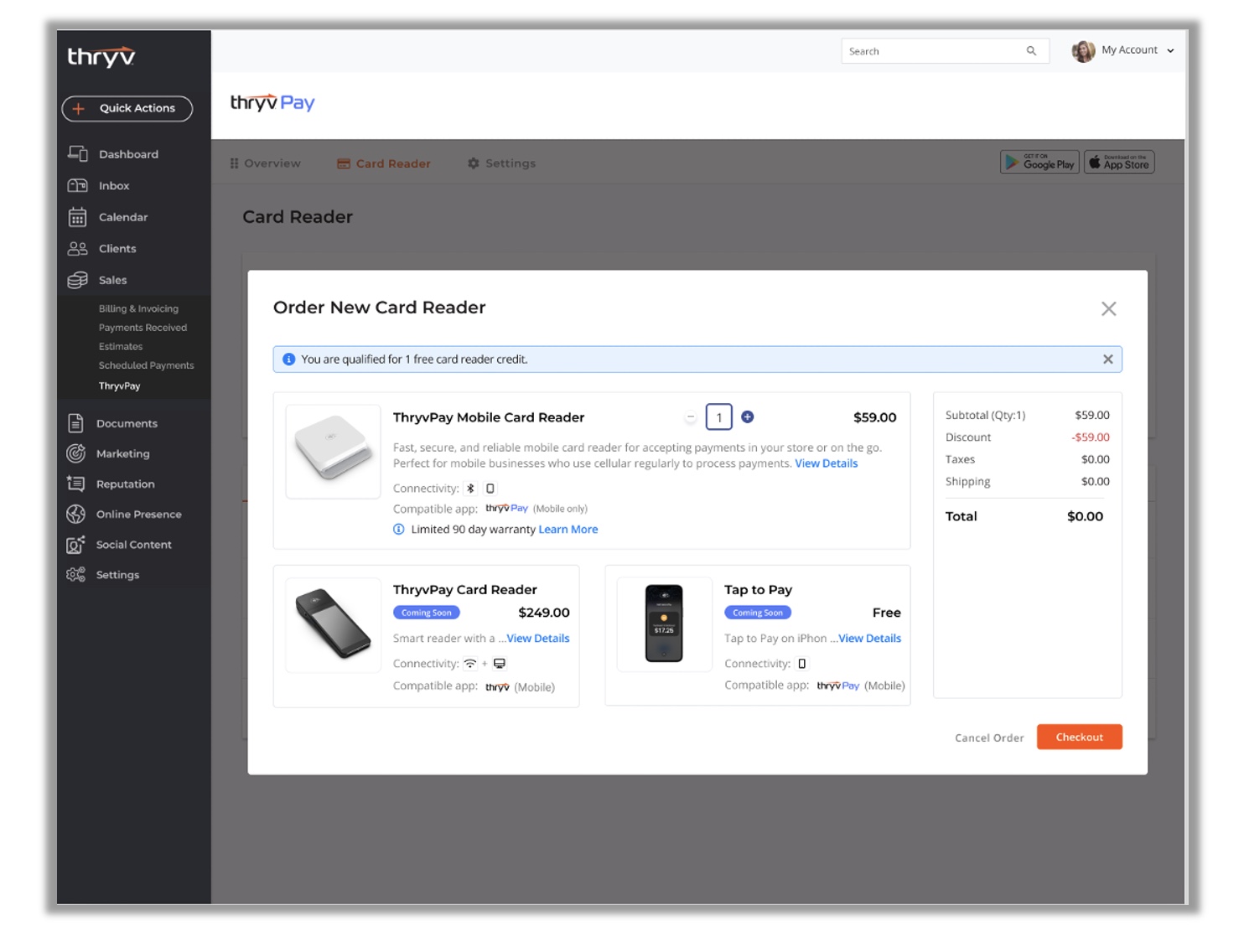Open the Clients sidebar icon
Image resolution: width=1244 pixels, height=952 pixels.
77,248
